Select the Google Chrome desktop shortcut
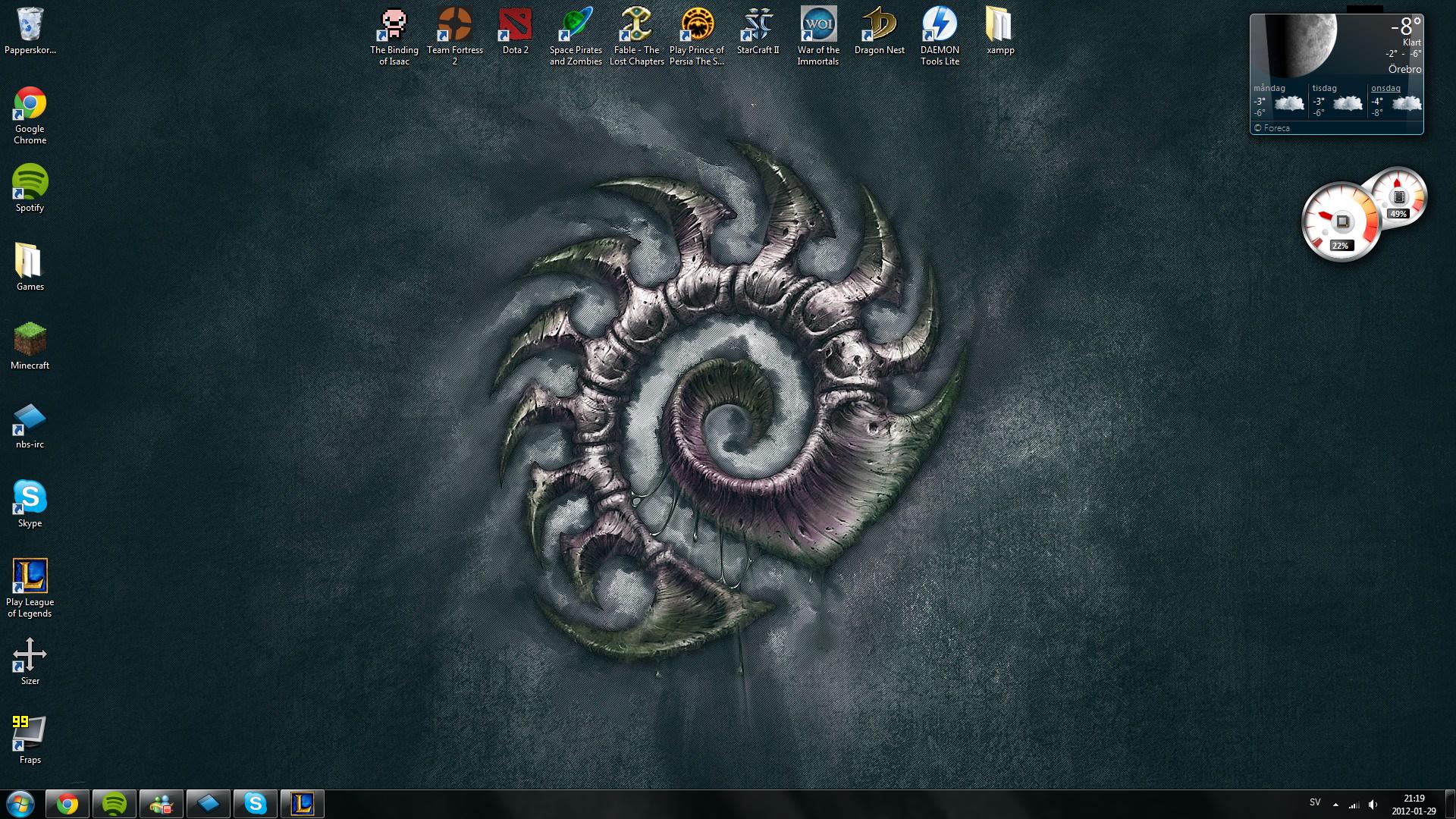Image resolution: width=1456 pixels, height=819 pixels. pos(30,115)
